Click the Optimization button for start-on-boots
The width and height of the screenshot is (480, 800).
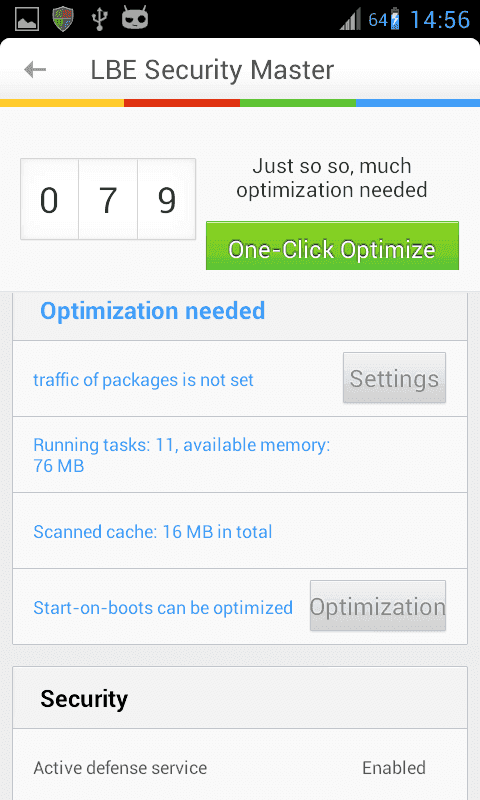coord(378,606)
